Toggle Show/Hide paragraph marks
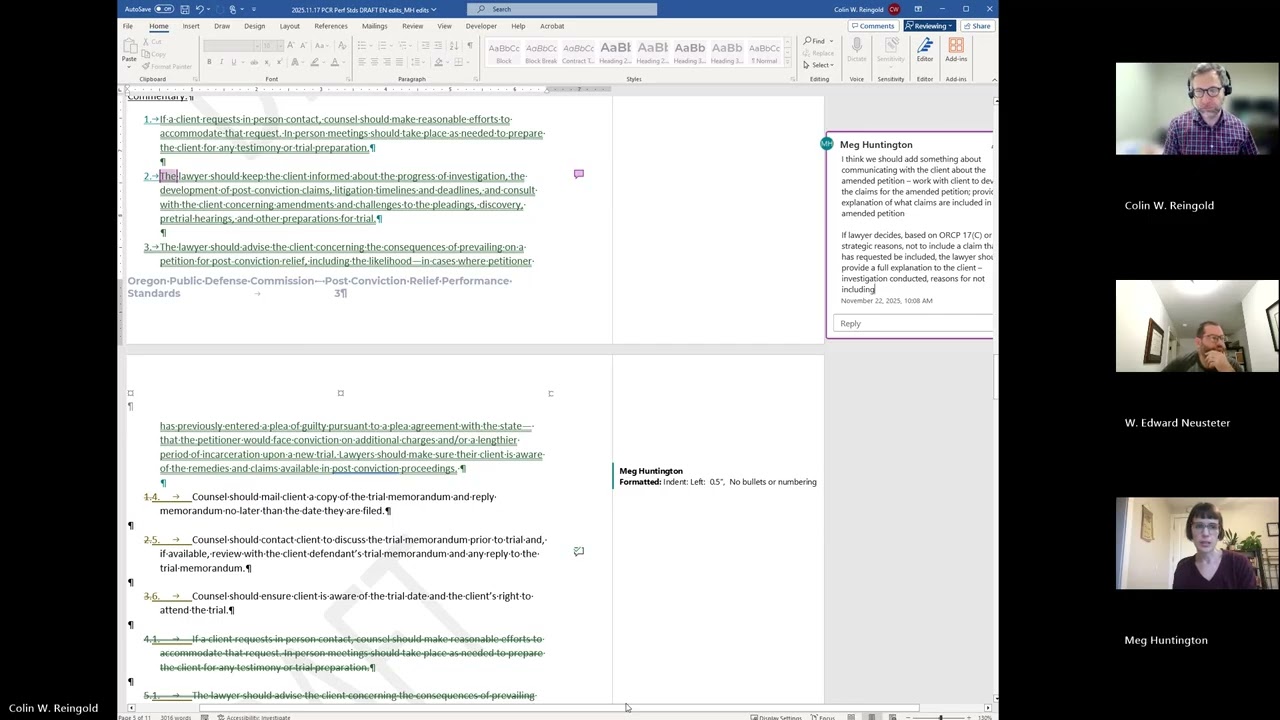The height and width of the screenshot is (720, 1280). pyautogui.click(x=470, y=46)
